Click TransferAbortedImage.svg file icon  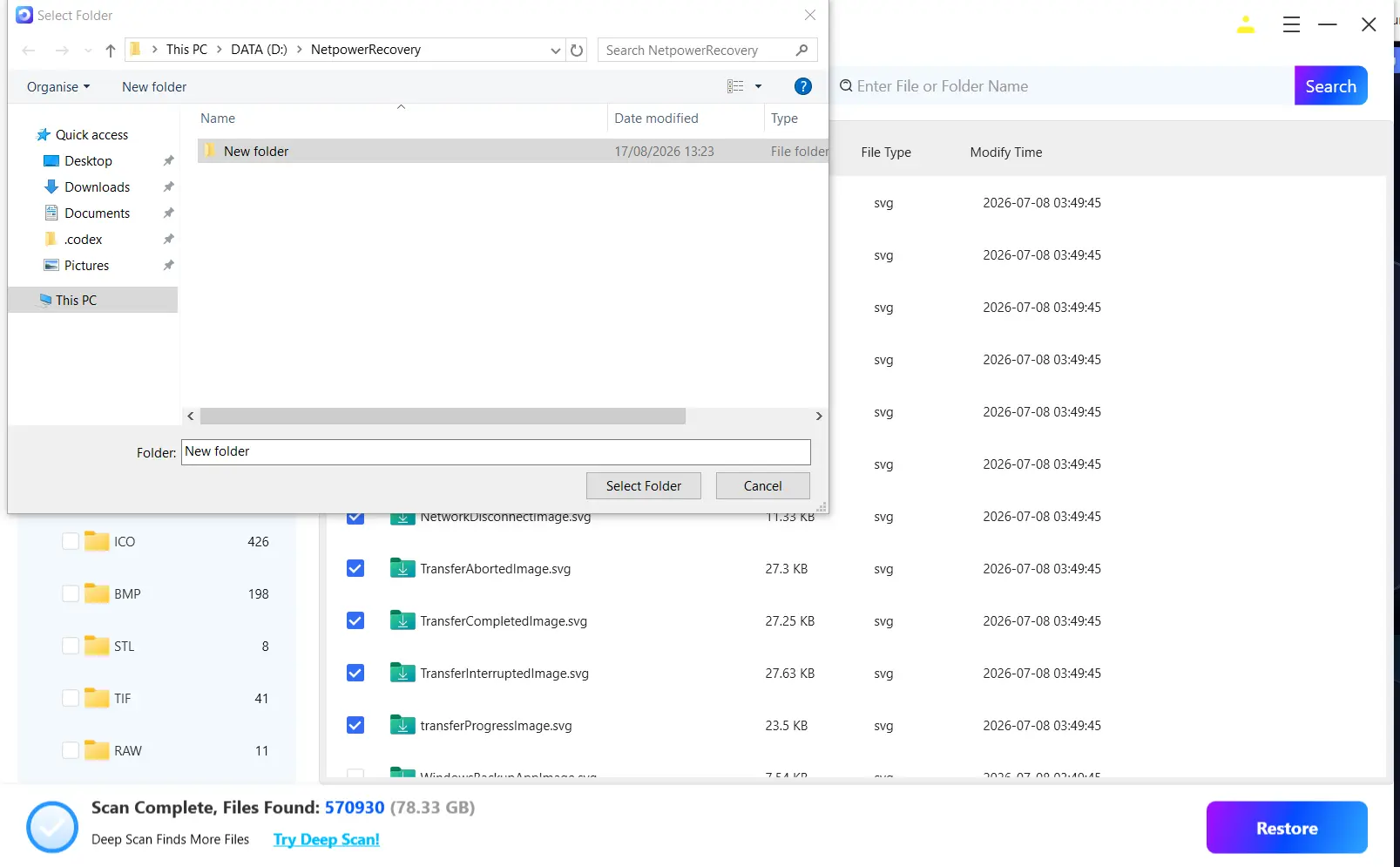coord(402,568)
